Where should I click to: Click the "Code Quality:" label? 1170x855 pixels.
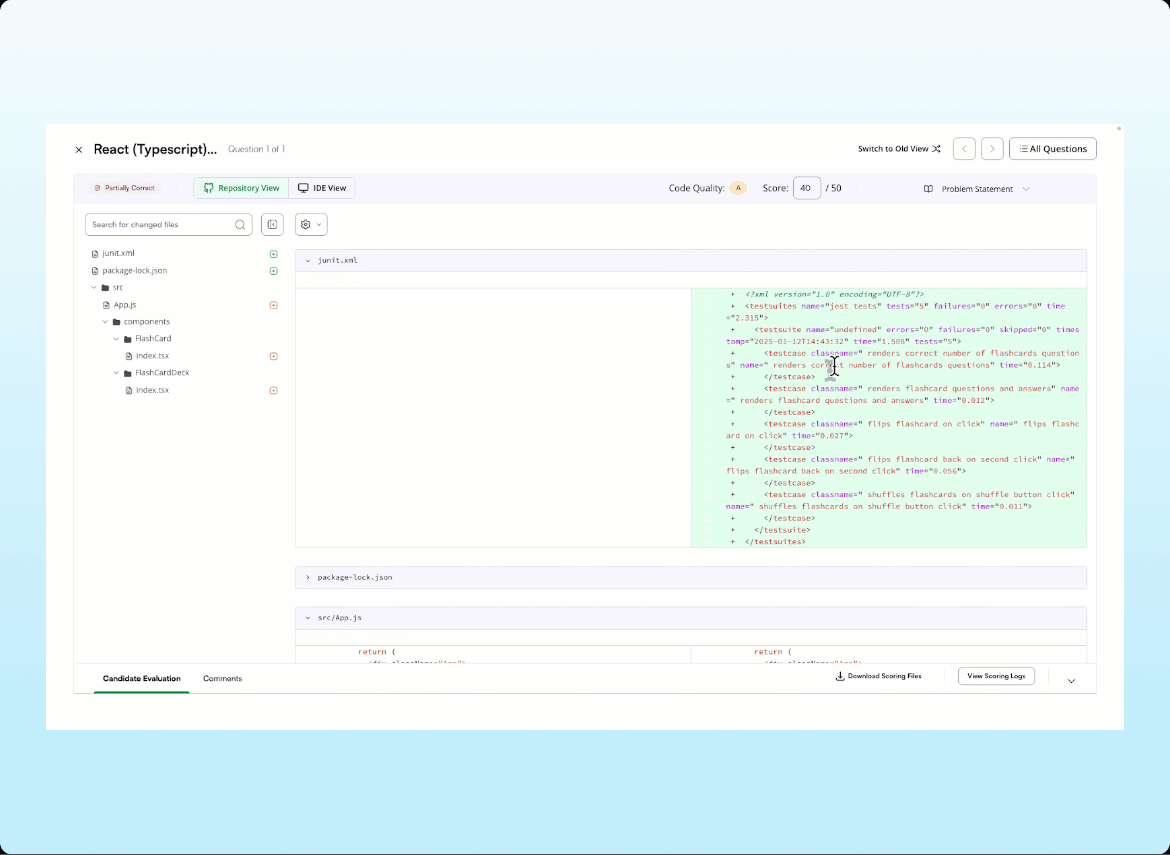696,188
